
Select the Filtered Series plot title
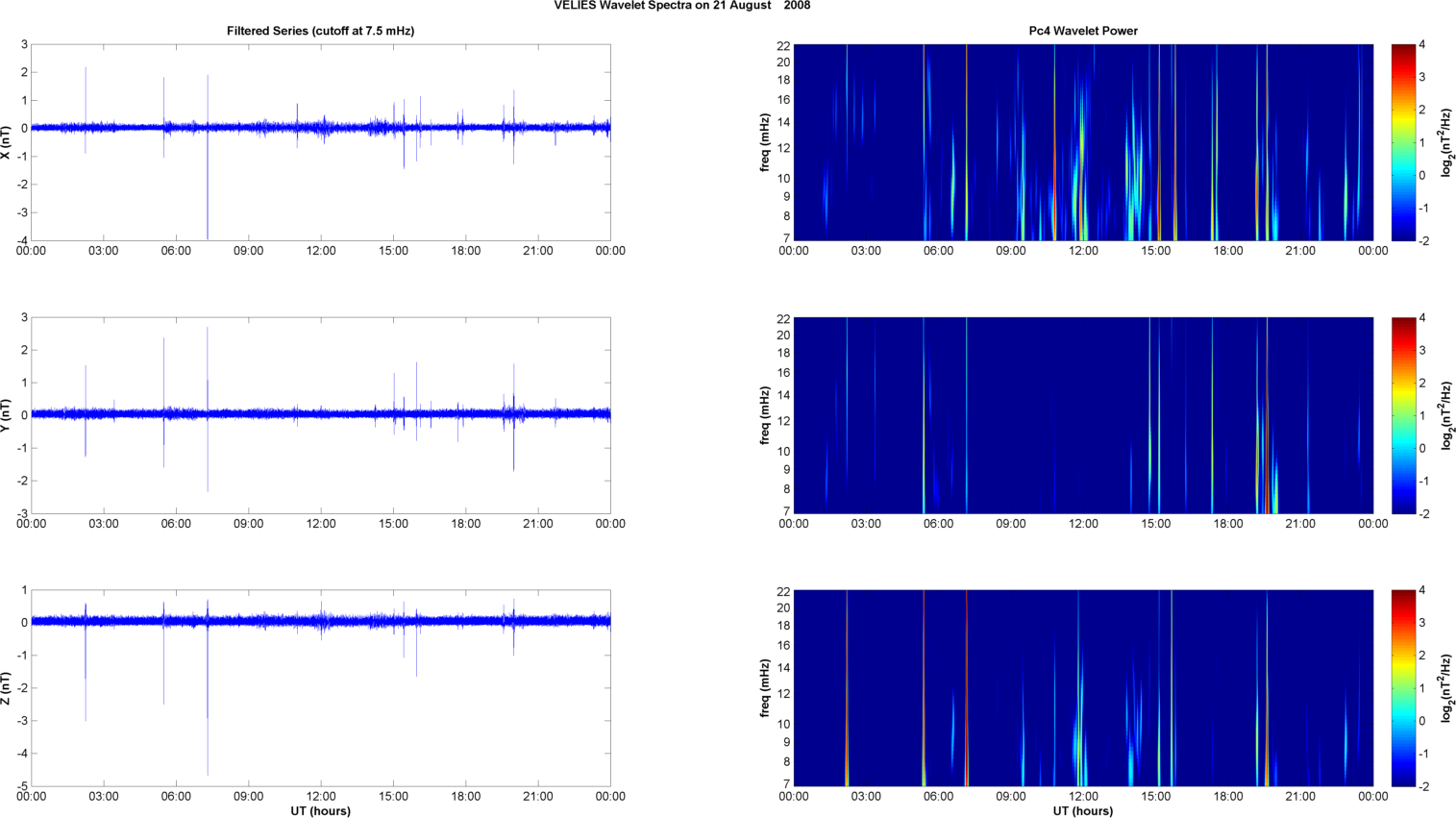click(320, 31)
